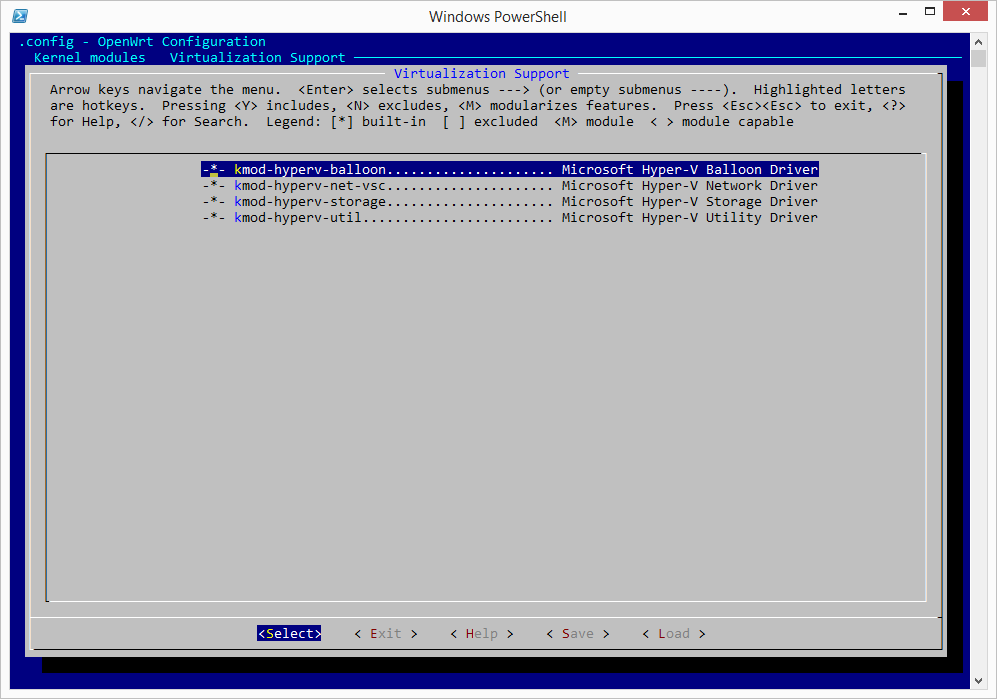Click the vertical scrollbar thumb
The image size is (997, 699).
click(979, 59)
